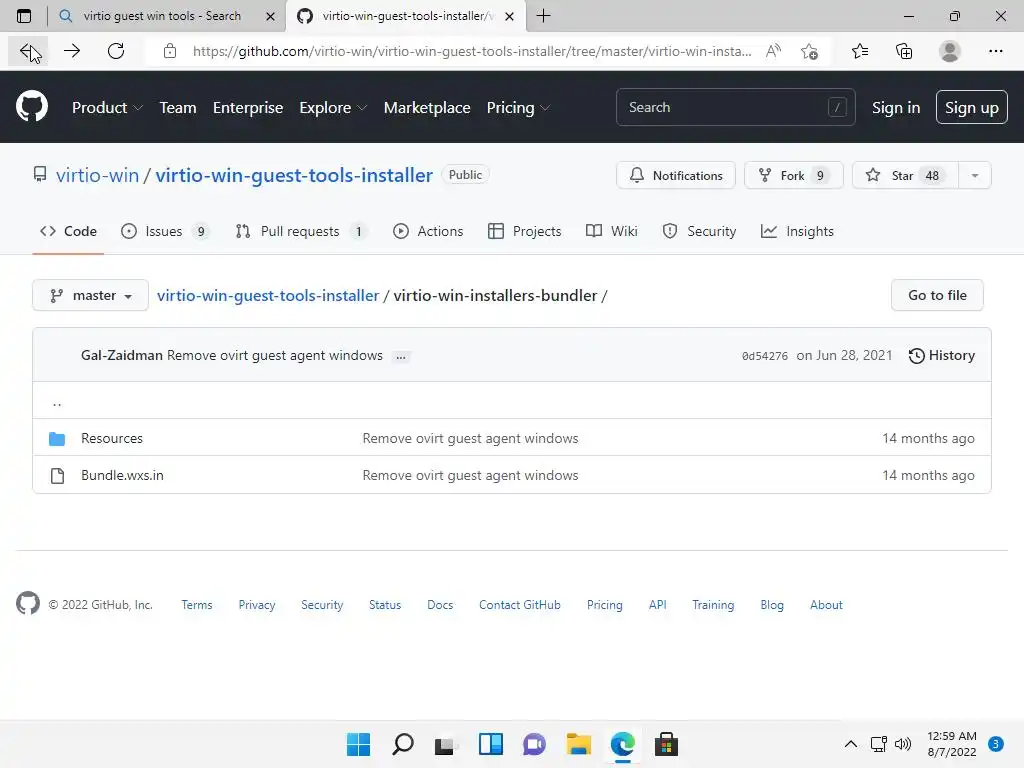Click the browser forward arrow
1024x768 pixels.
coord(72,51)
